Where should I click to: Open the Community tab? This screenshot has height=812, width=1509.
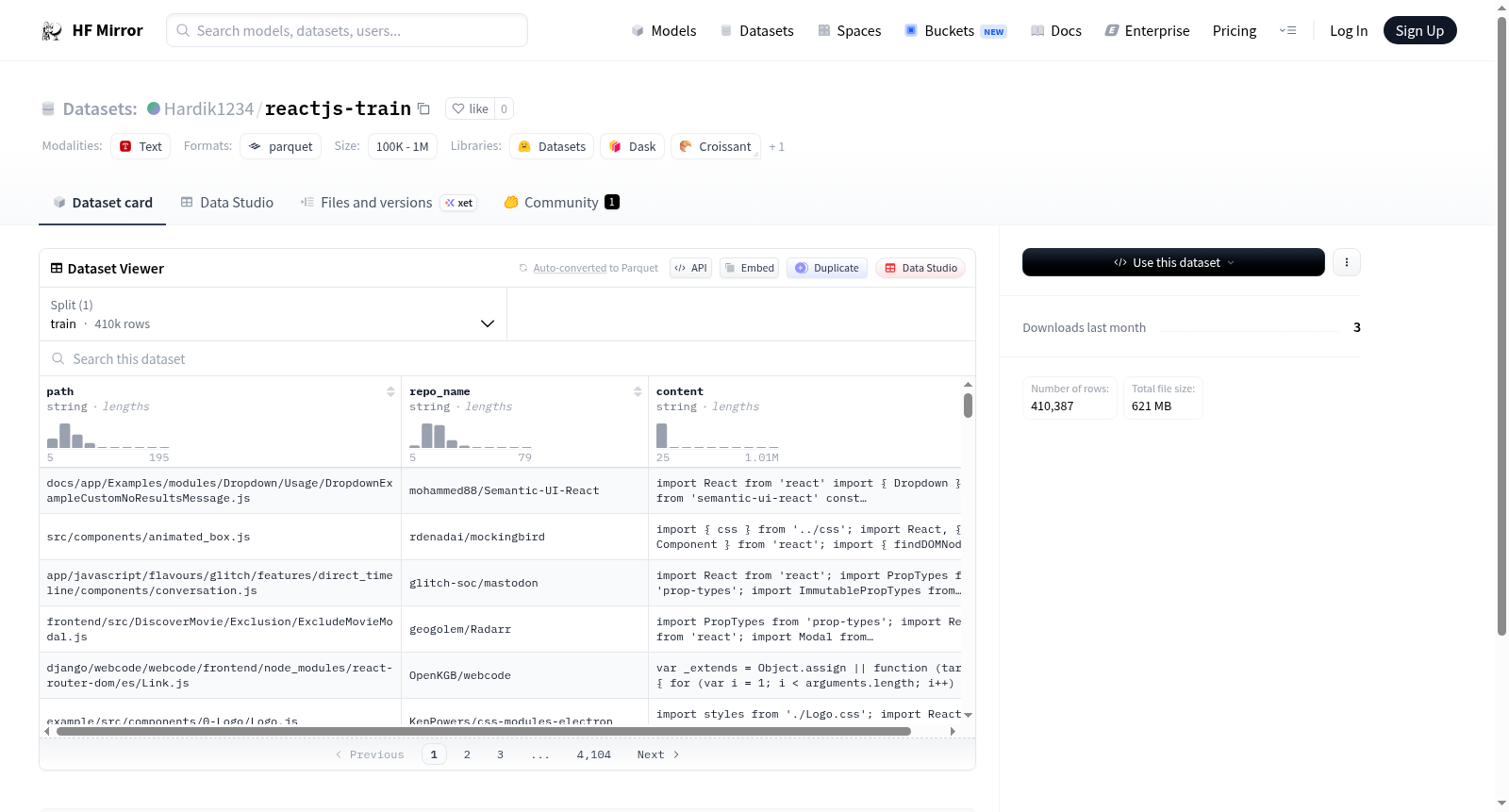[561, 203]
